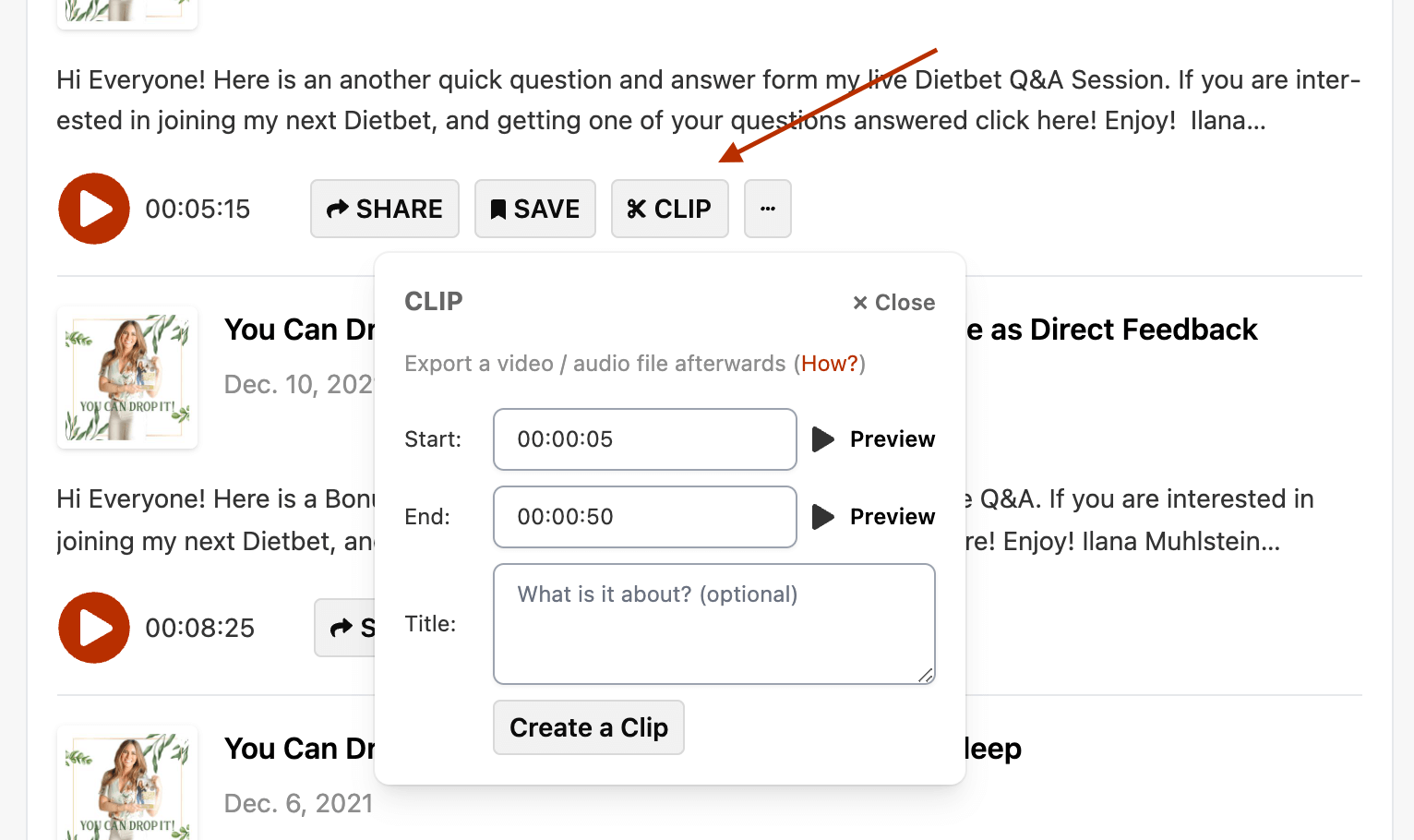
Task: Open the Direct Feedback episode title
Action: [1111, 330]
